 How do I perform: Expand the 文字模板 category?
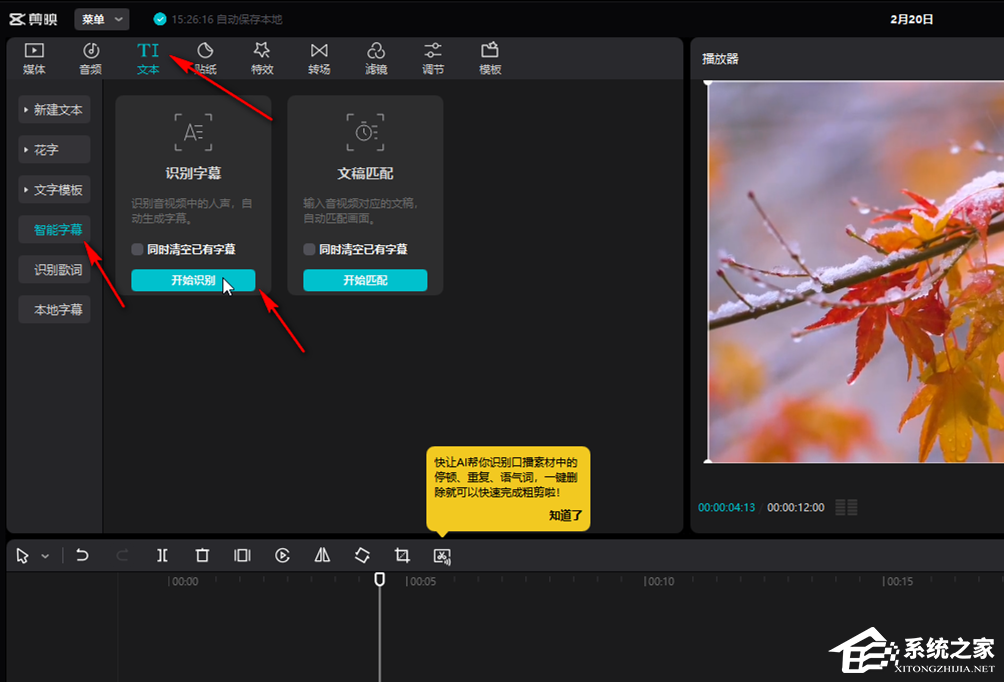[x=55, y=190]
